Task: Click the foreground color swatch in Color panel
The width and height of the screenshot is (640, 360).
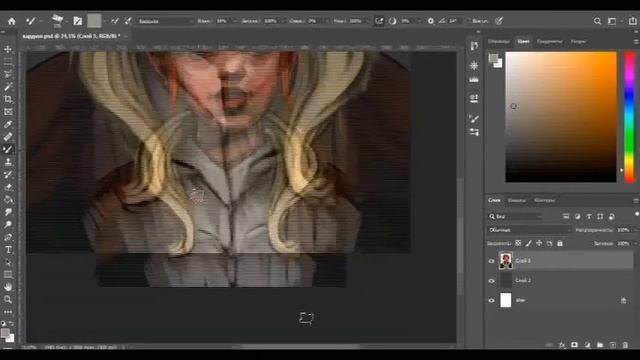Action: pos(493,58)
